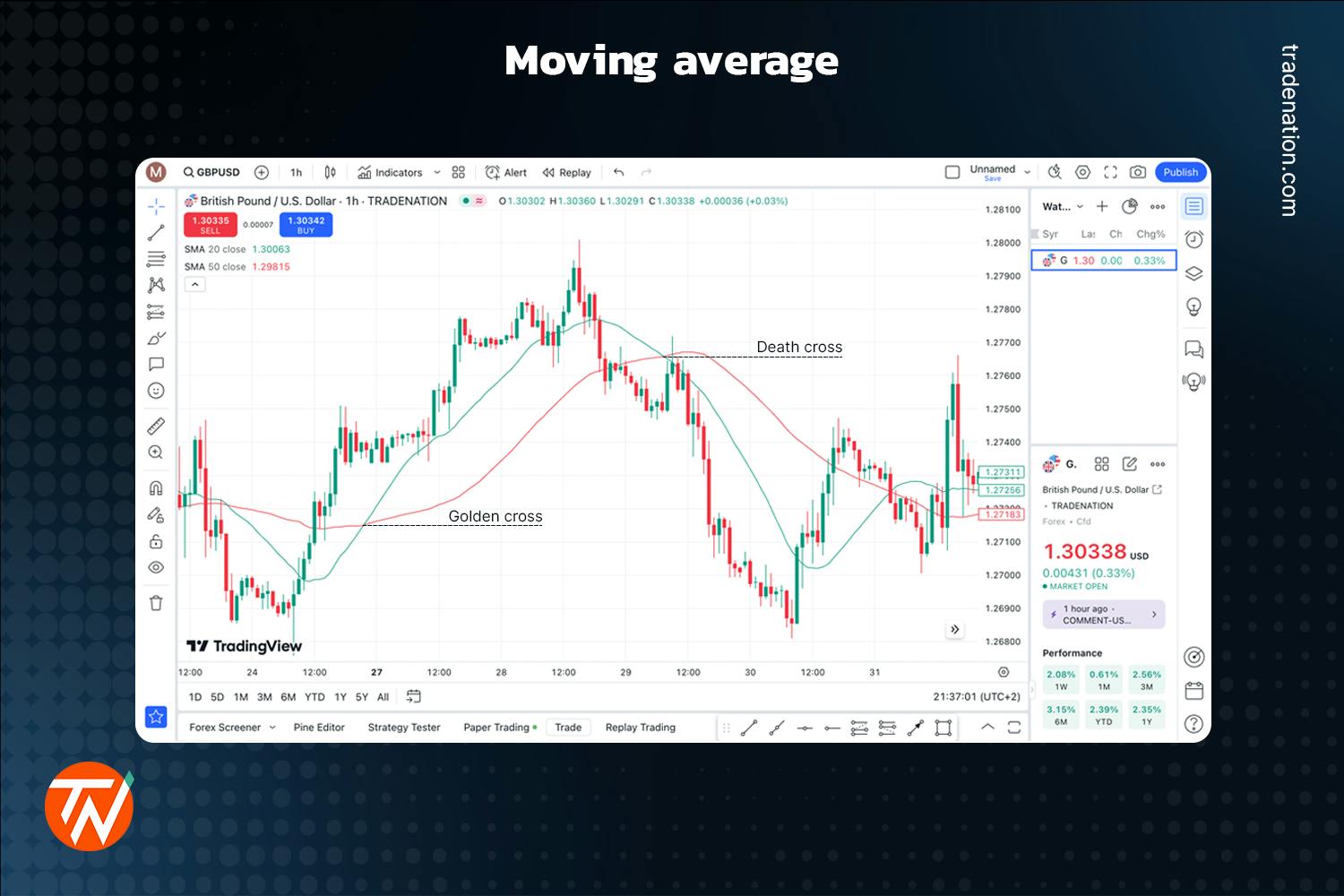Select the GBPUSD row in the watchlist

pyautogui.click(x=1103, y=260)
